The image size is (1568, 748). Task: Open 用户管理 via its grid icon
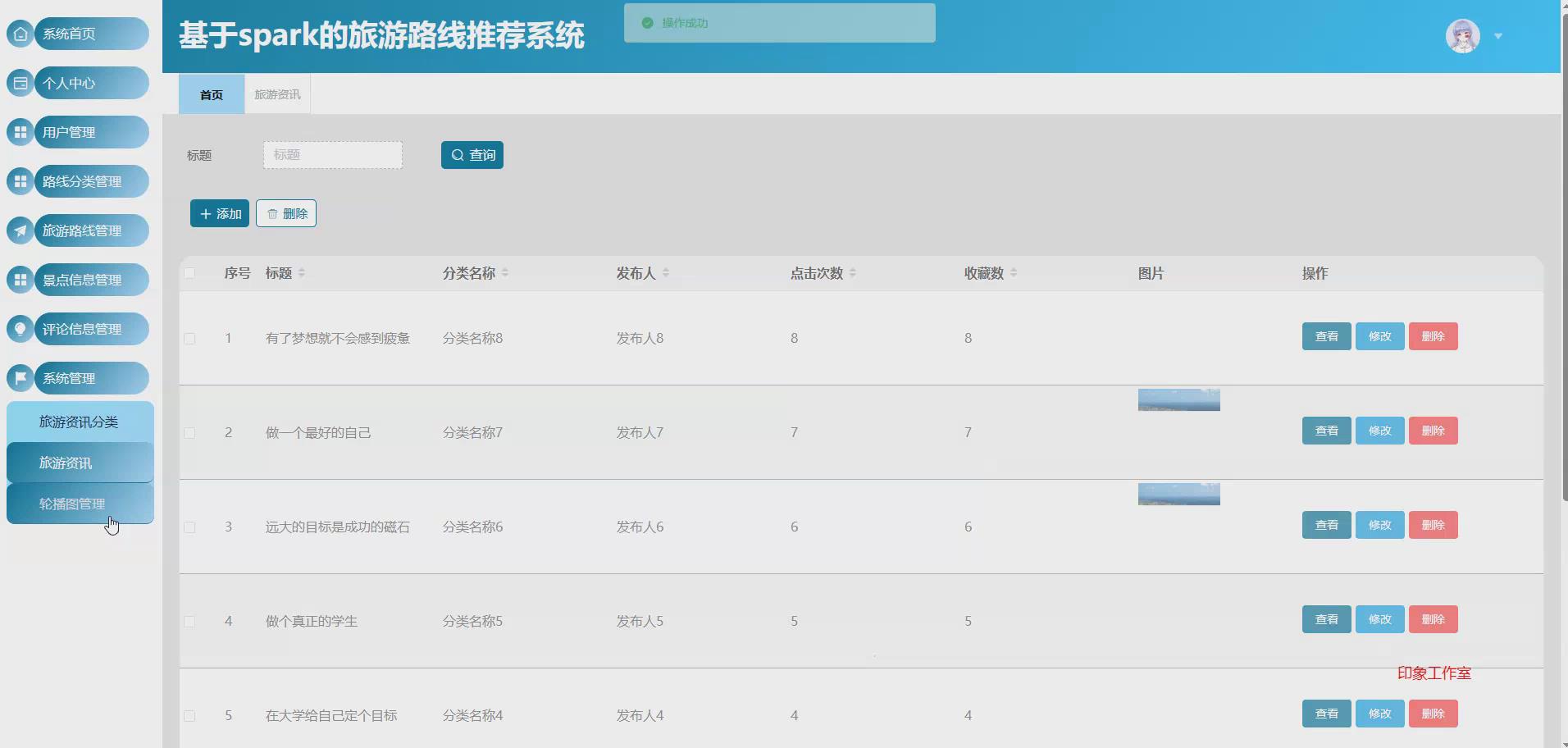20,132
